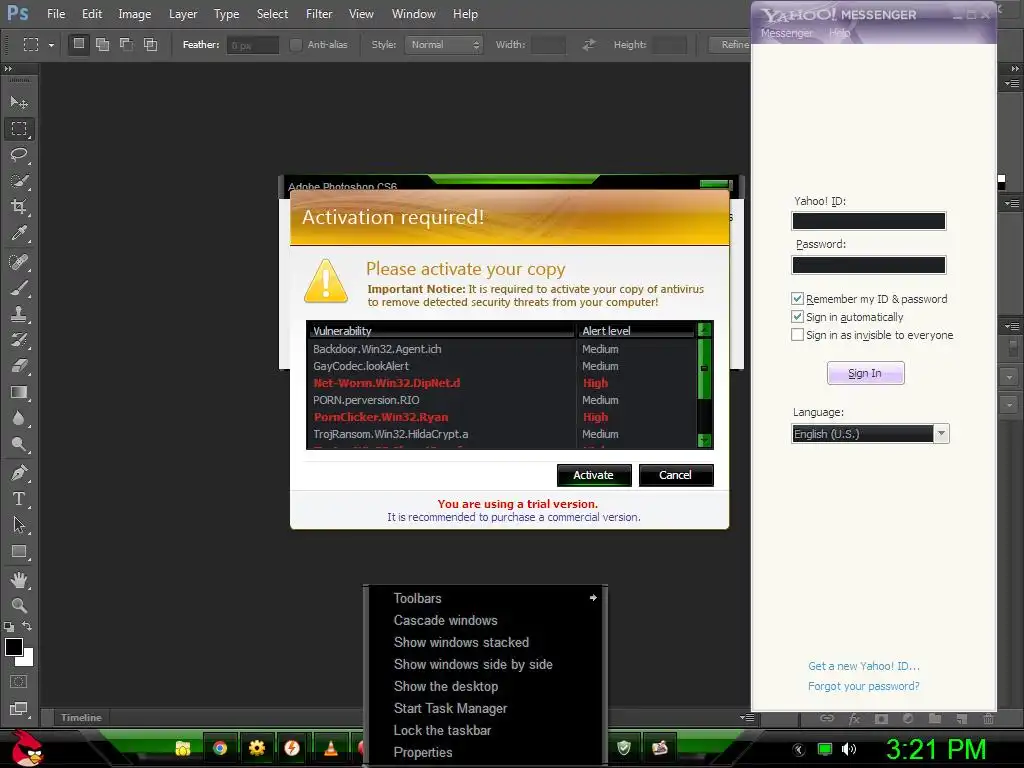Click the Yahoo! ID input field
This screenshot has width=1024, height=768.
[869, 221]
